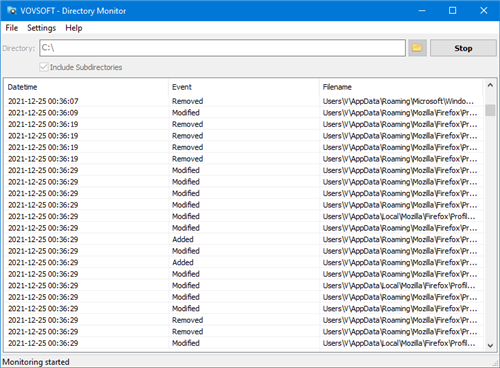
Task: Click the vertical scrollbar thumb
Action: coord(490,110)
